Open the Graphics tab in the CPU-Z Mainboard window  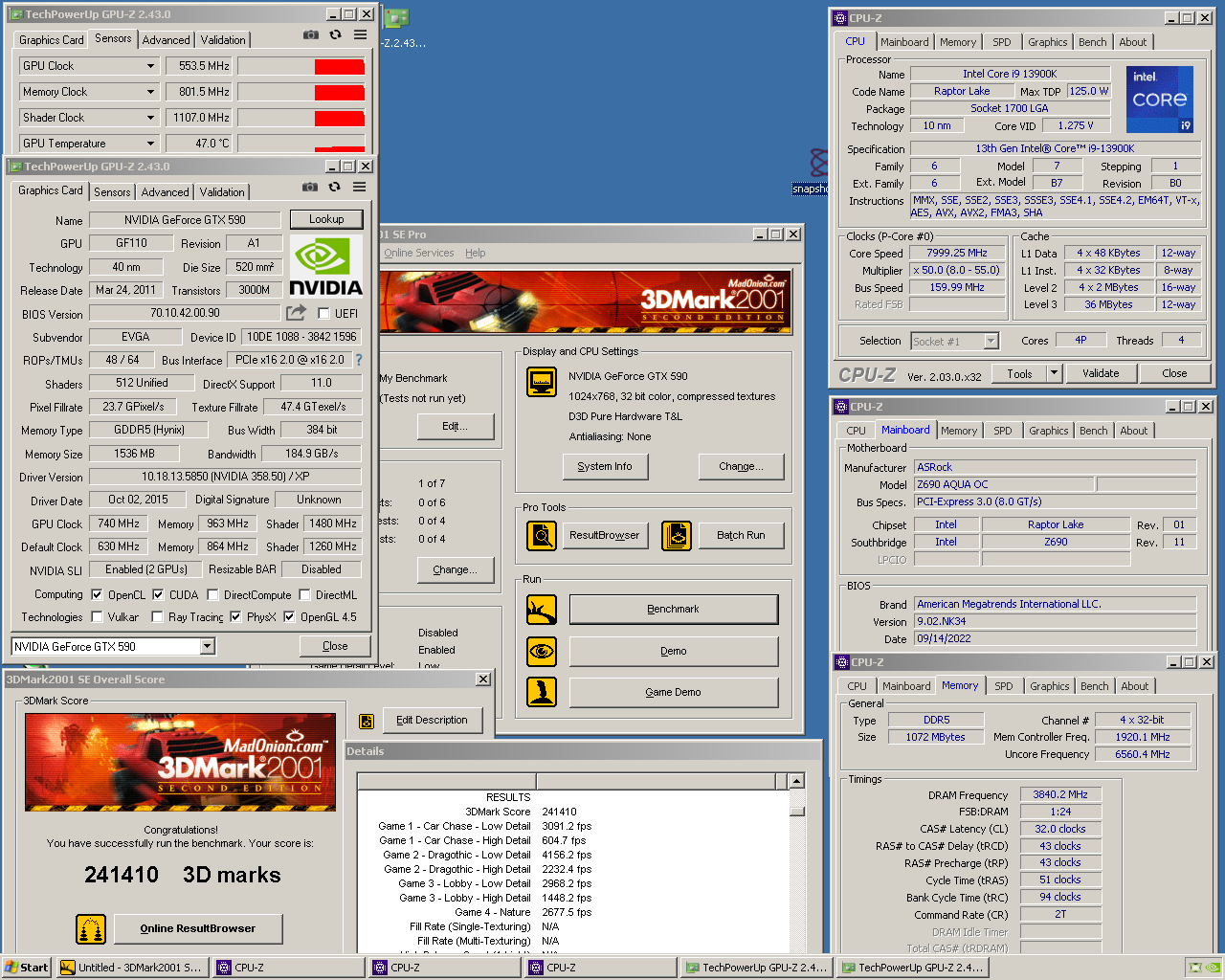tap(1048, 431)
